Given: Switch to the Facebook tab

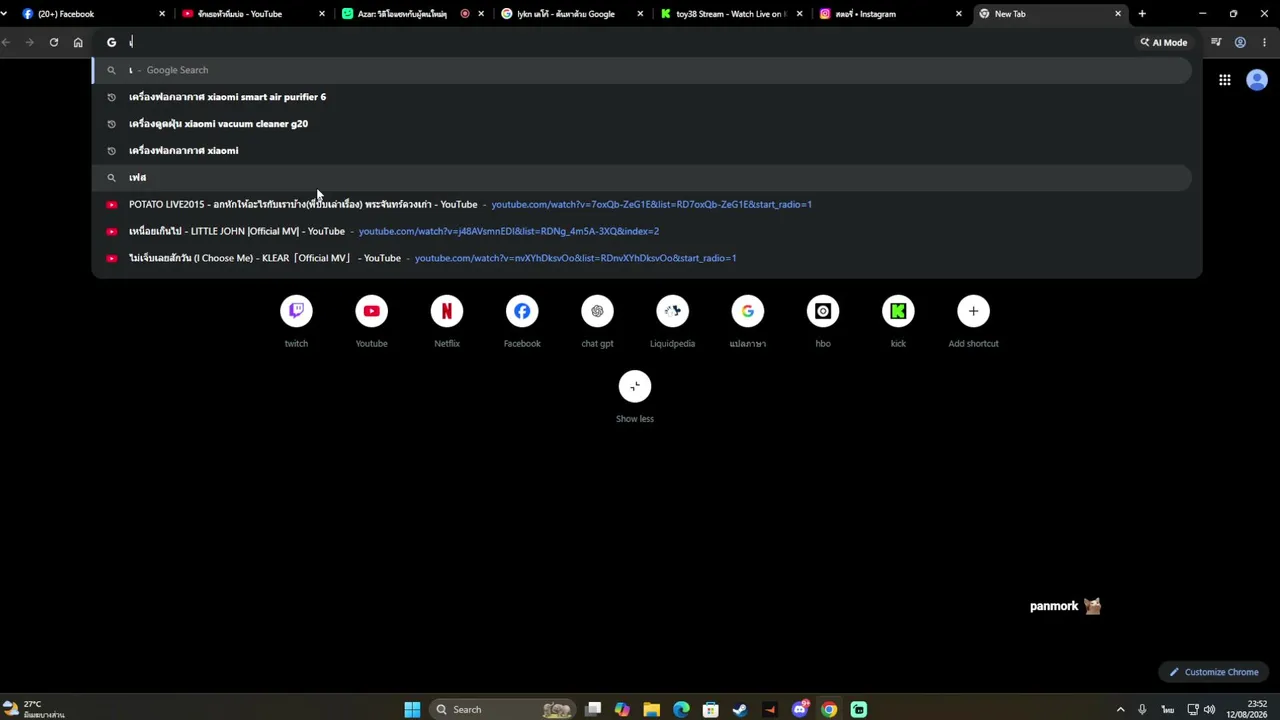Looking at the screenshot, I should (91, 14).
